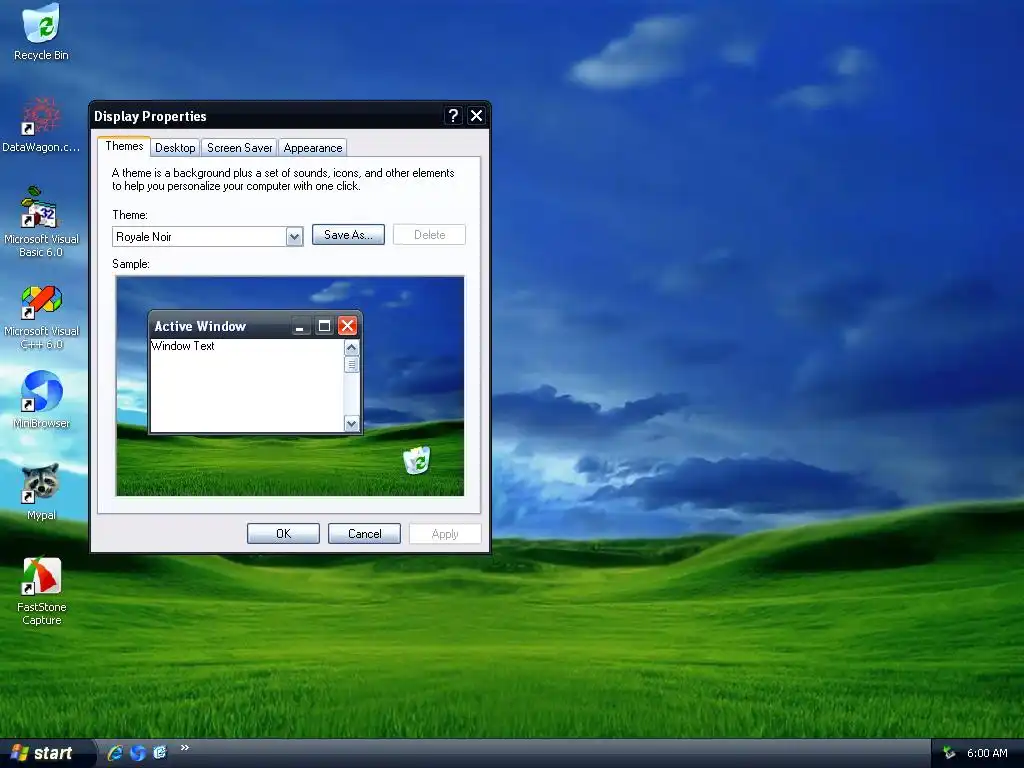Click the Display Properties title bar text
This screenshot has height=768, width=1024.
pos(150,116)
